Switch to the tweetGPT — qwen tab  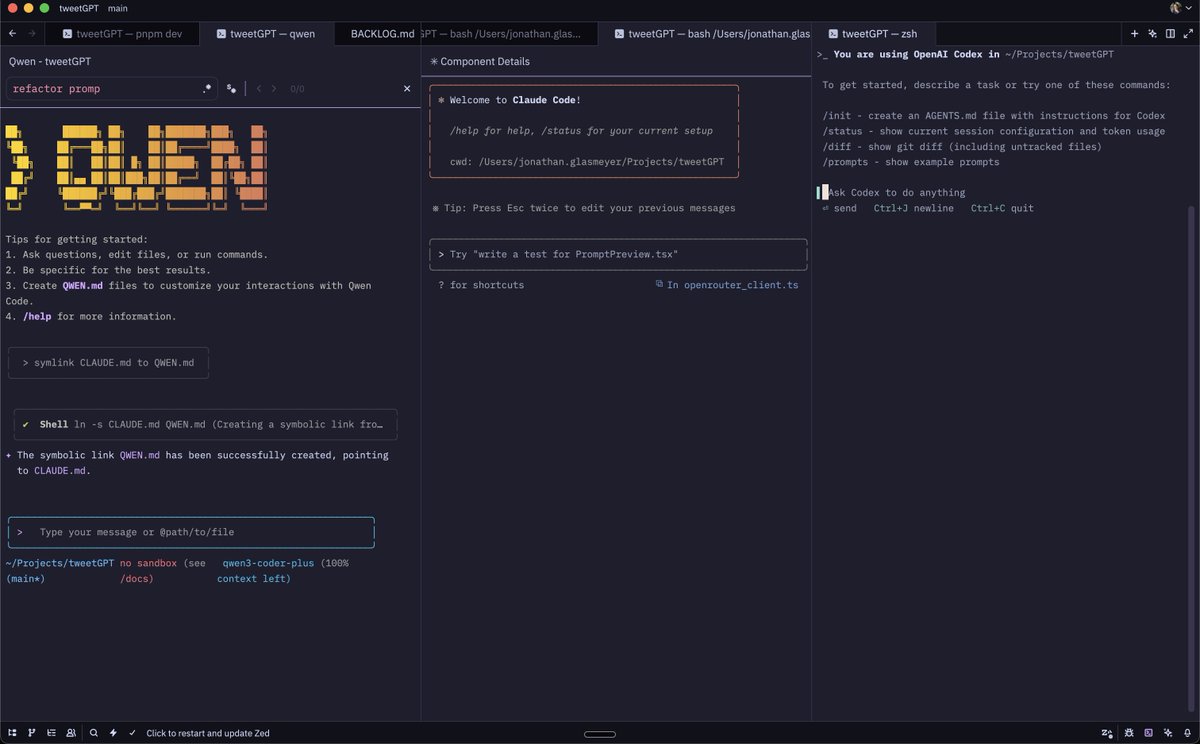[266, 33]
